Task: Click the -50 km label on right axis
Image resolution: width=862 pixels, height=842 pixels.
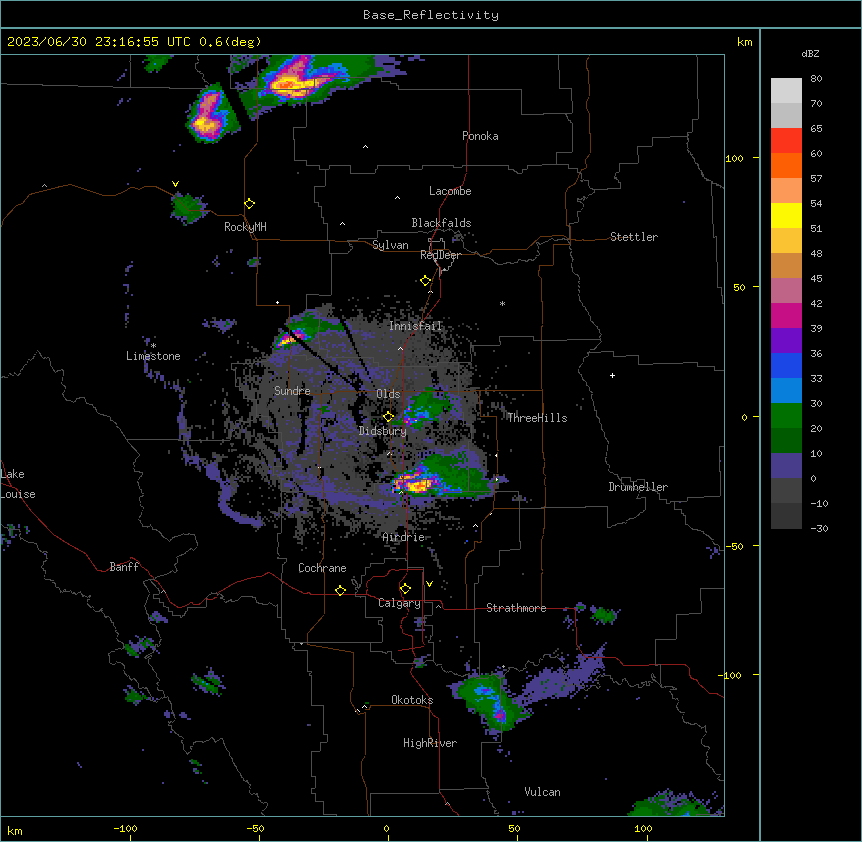Action: tap(734, 546)
